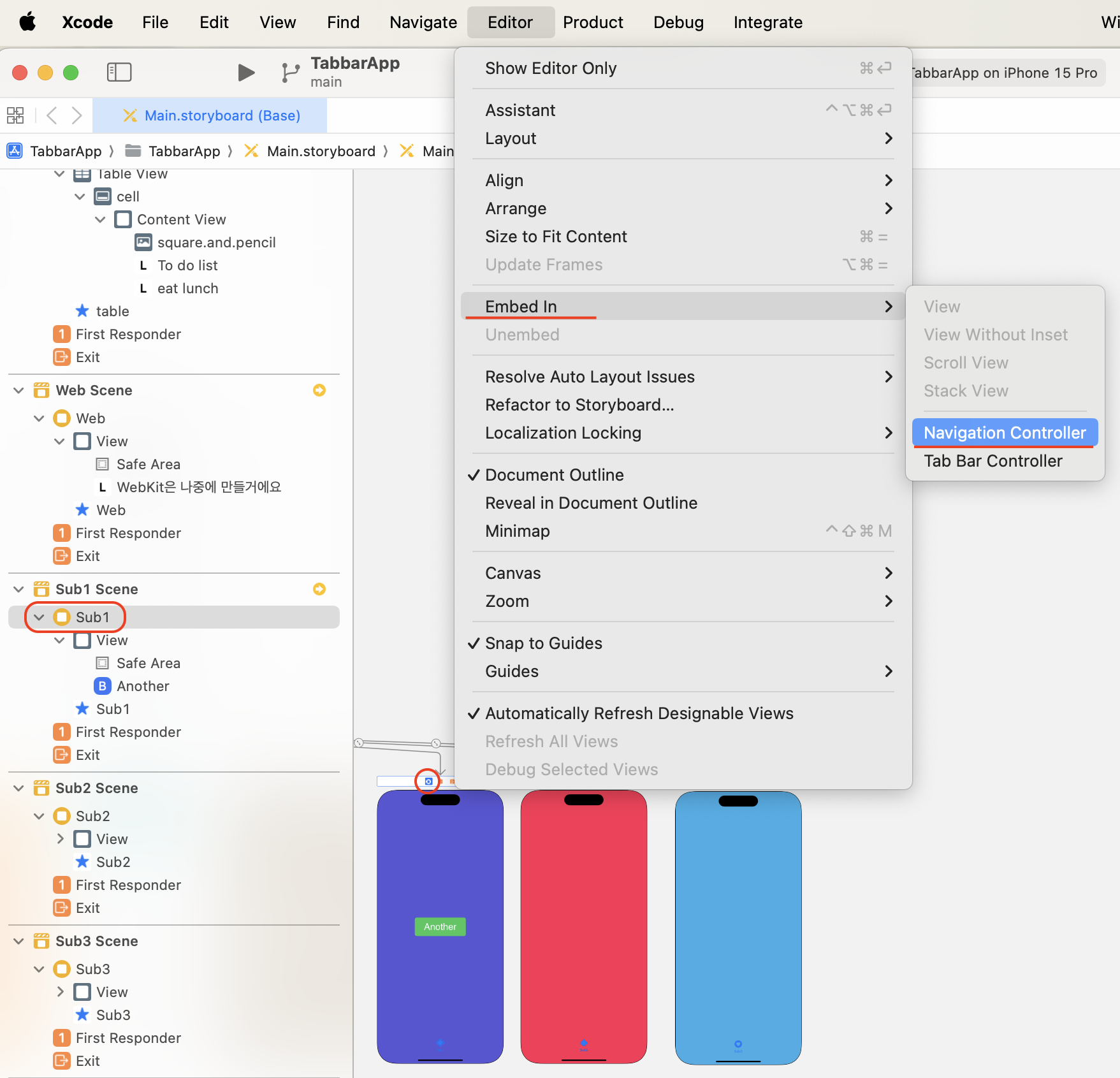Image resolution: width=1120 pixels, height=1078 pixels.
Task: Choose Navigation Controller from Embed In submenu
Action: pyautogui.click(x=1005, y=433)
